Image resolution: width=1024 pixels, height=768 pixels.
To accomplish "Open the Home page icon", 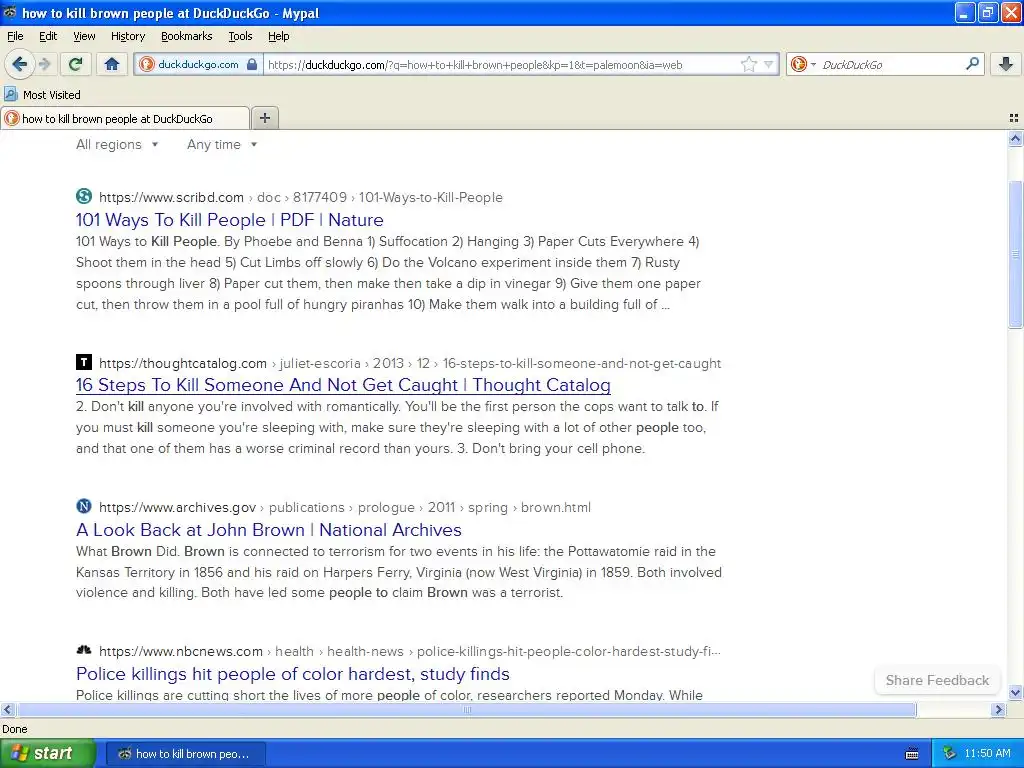I will 112,64.
